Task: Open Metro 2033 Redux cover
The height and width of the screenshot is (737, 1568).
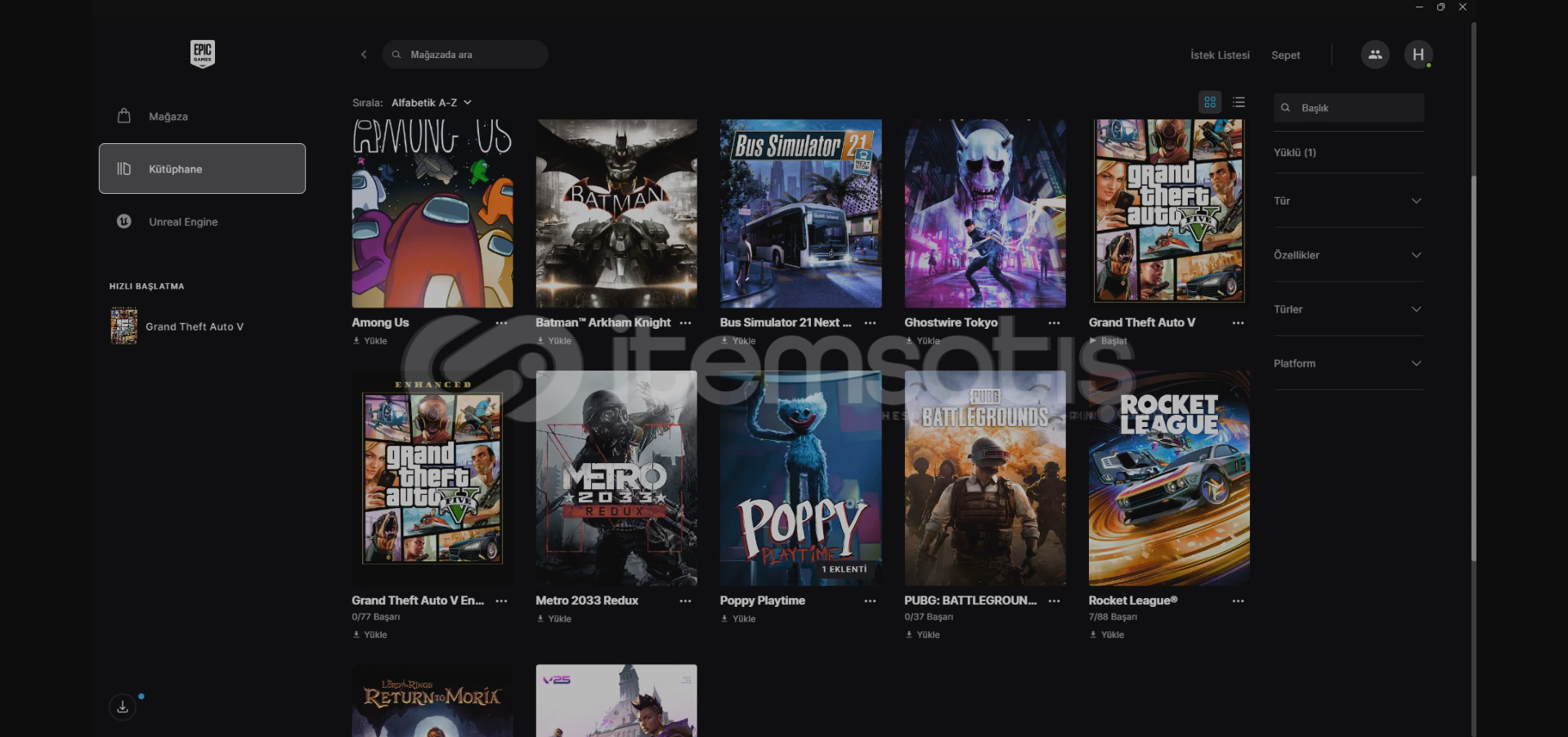Action: [x=616, y=478]
